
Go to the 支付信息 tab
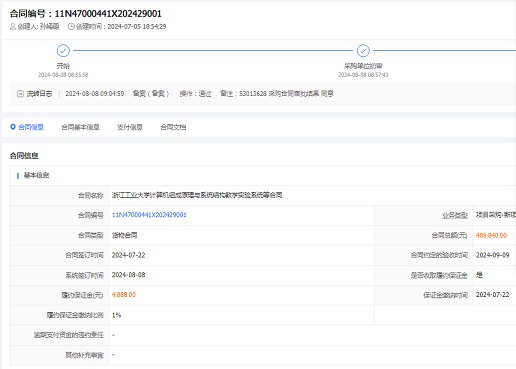[x=130, y=127]
